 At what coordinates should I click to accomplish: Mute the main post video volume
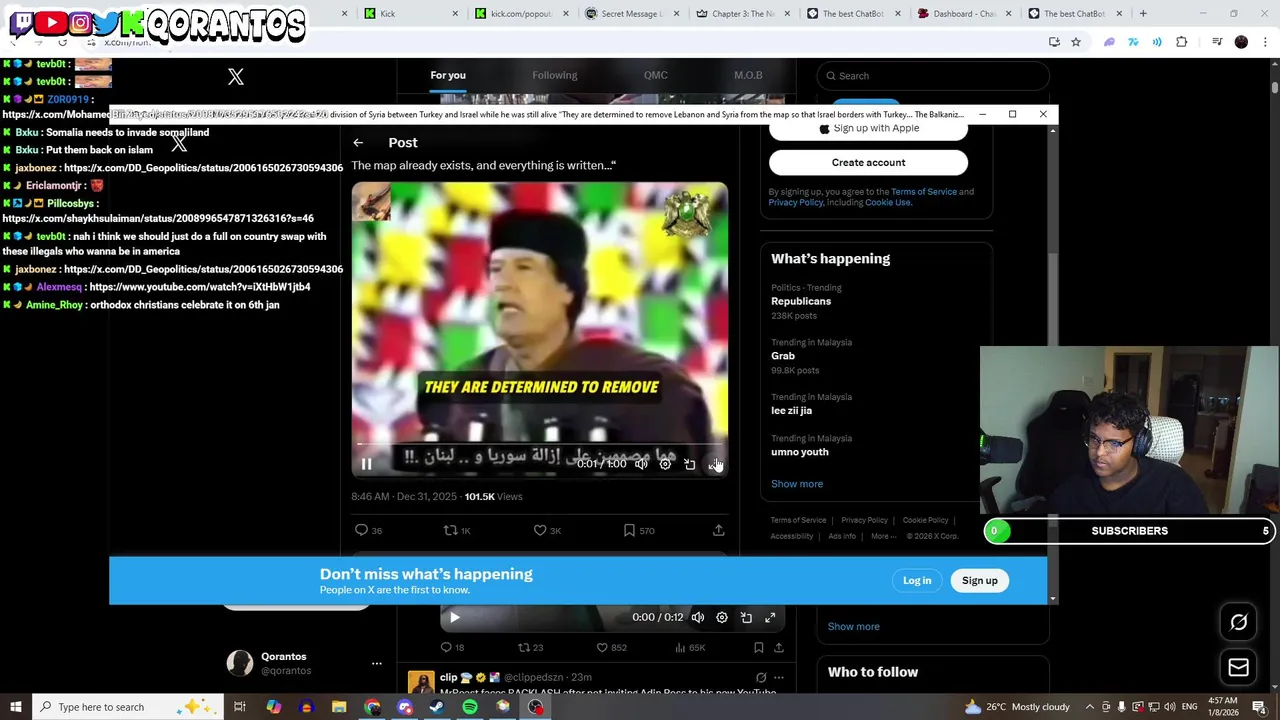pos(641,464)
